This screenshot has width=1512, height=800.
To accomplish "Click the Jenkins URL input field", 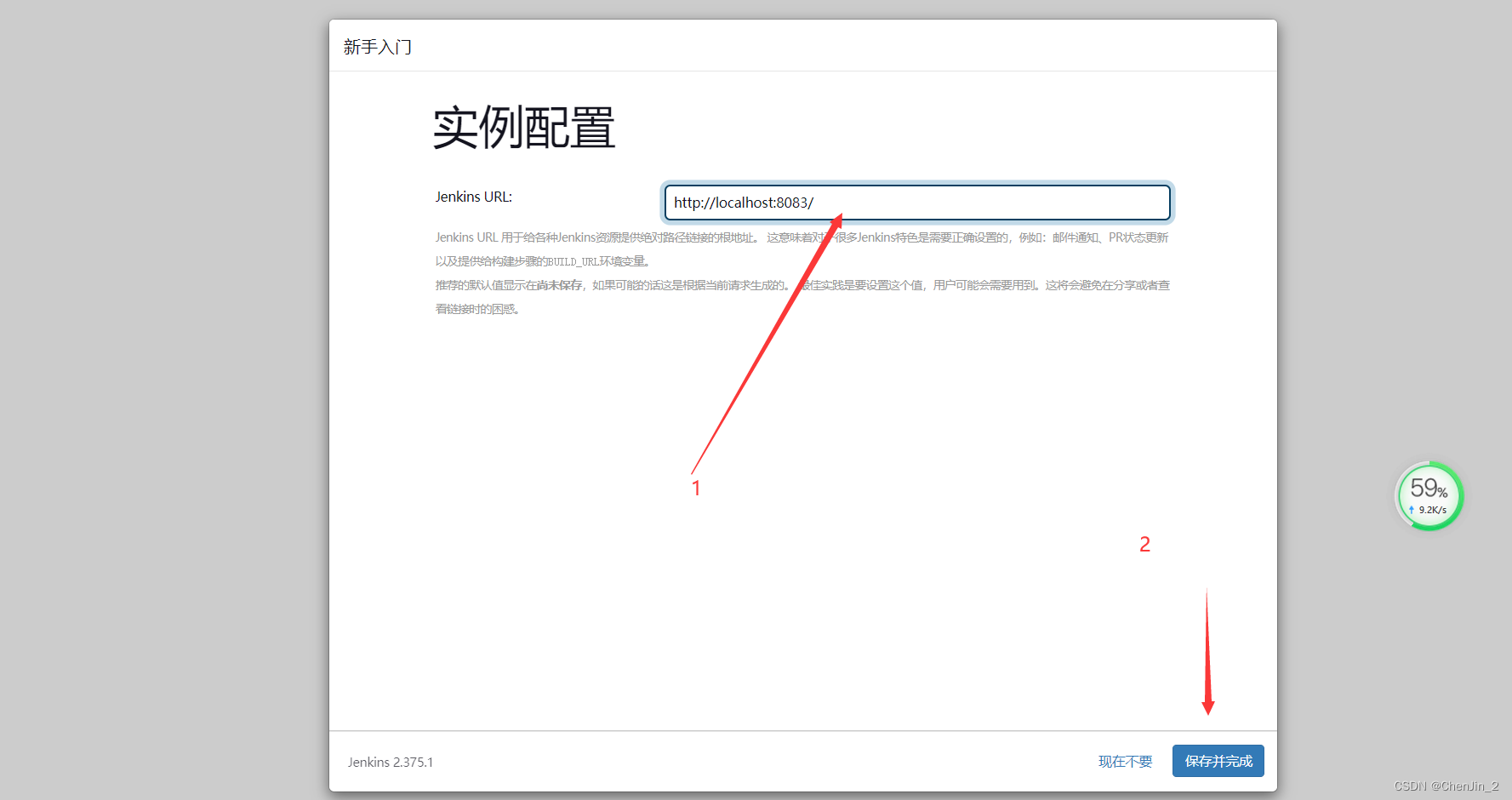I will 917,203.
